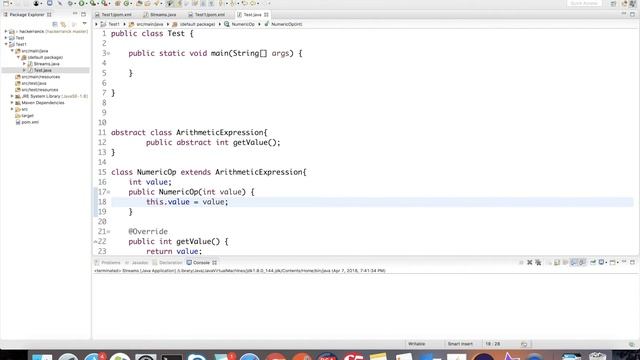
Task: Click abstract class ArithmeticExpression declaration on line 11
Action: coord(189,133)
